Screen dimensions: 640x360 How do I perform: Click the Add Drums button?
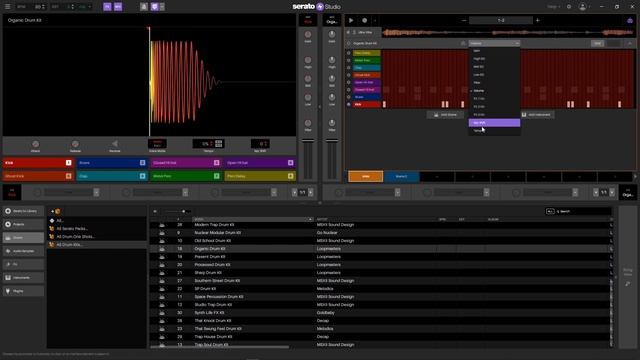(x=445, y=115)
